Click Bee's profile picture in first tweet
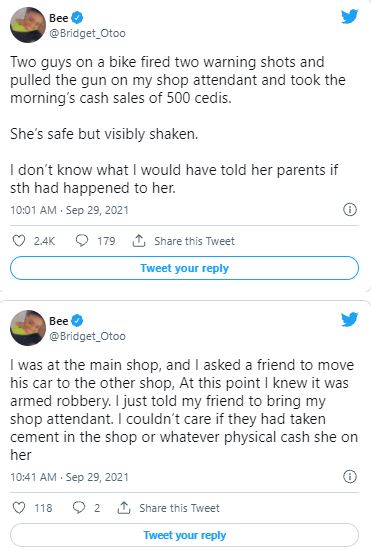Screen dimensions: 371x551 [28, 25]
